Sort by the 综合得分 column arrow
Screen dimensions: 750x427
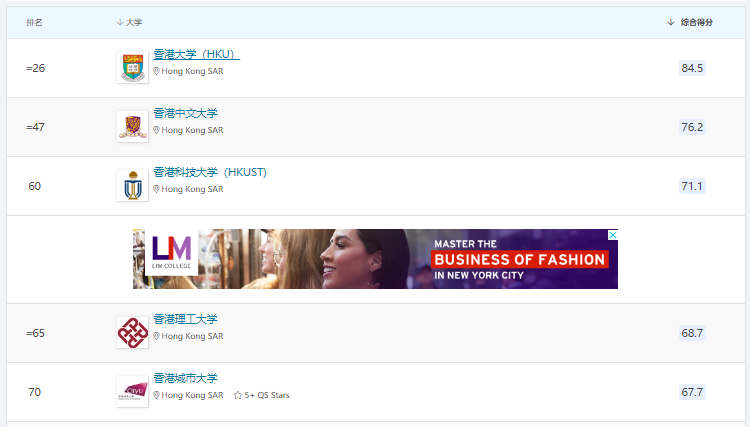click(x=671, y=22)
